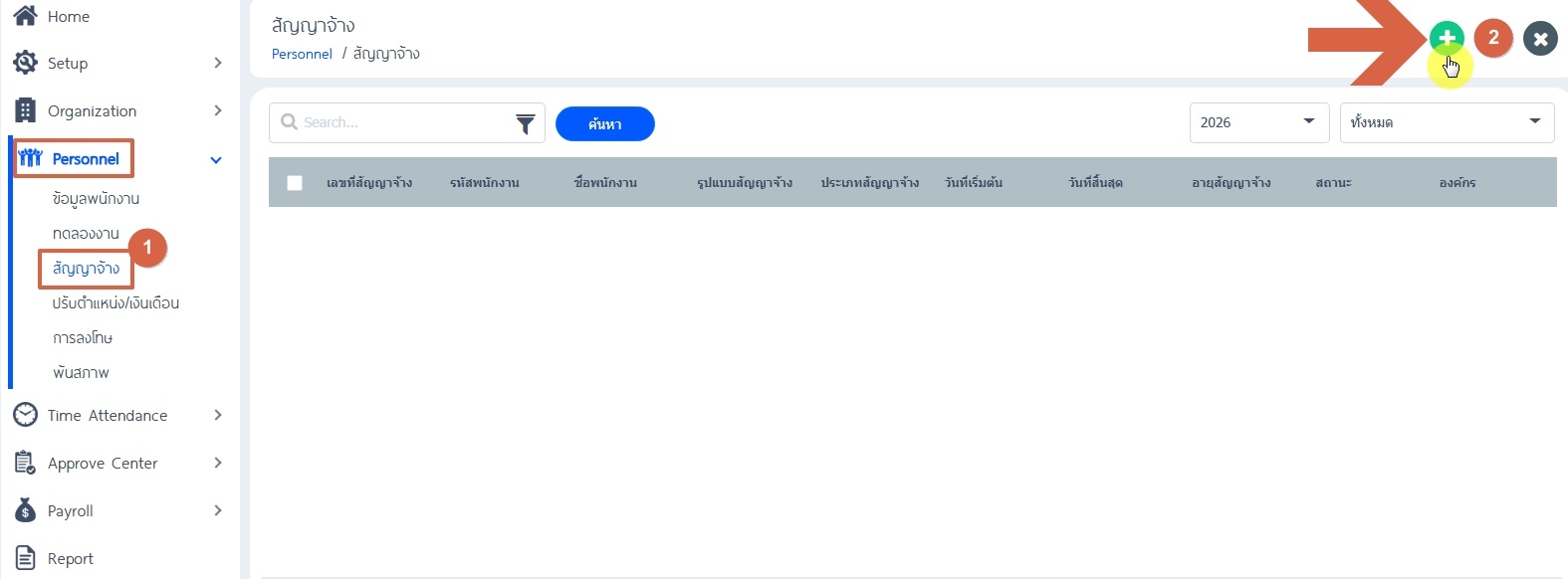Click the Approve Center clipboard icon

(26, 463)
